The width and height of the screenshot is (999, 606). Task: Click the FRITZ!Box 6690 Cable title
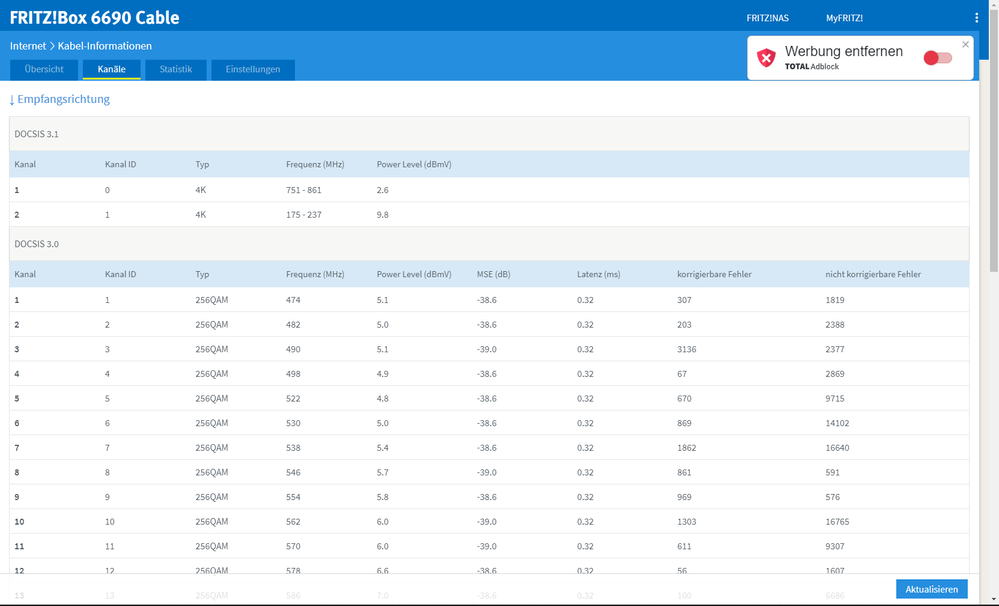95,18
